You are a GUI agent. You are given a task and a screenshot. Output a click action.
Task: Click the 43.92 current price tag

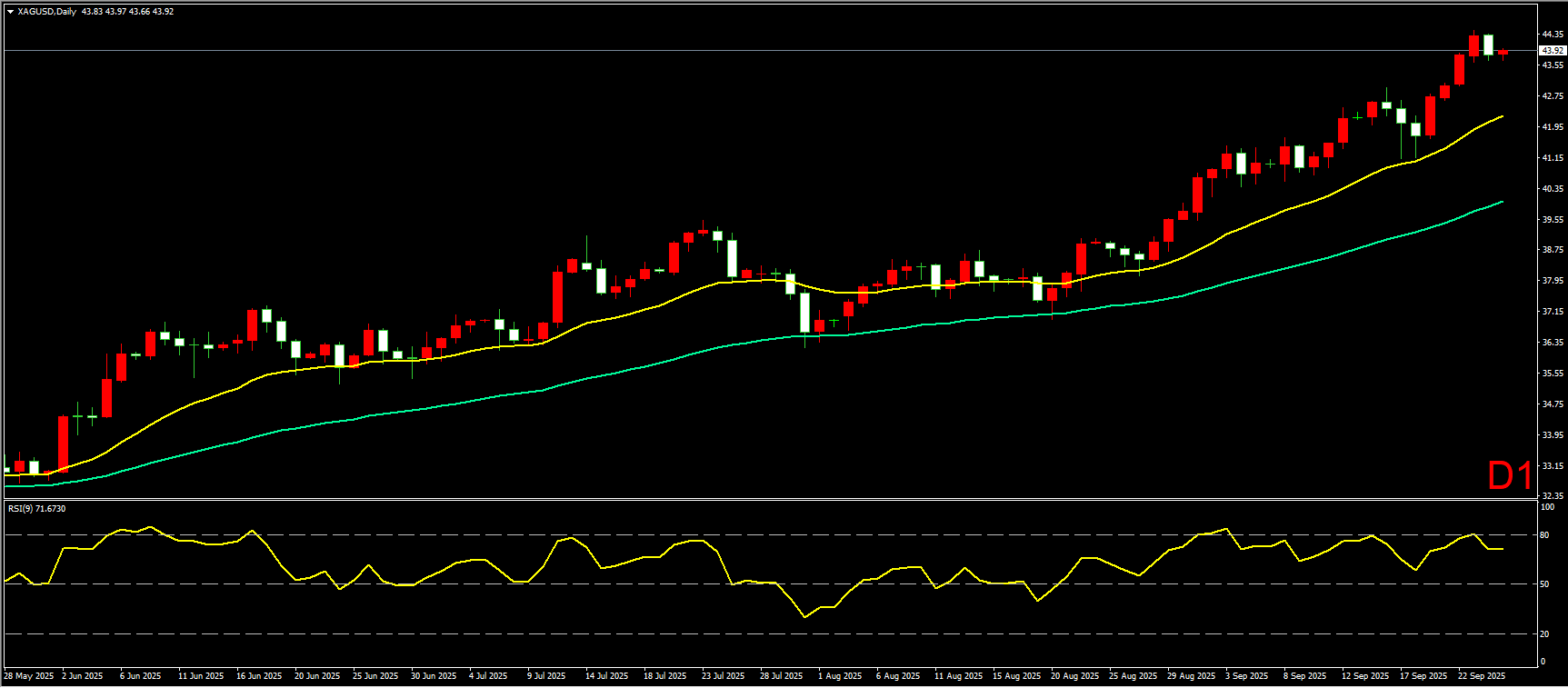(1552, 51)
